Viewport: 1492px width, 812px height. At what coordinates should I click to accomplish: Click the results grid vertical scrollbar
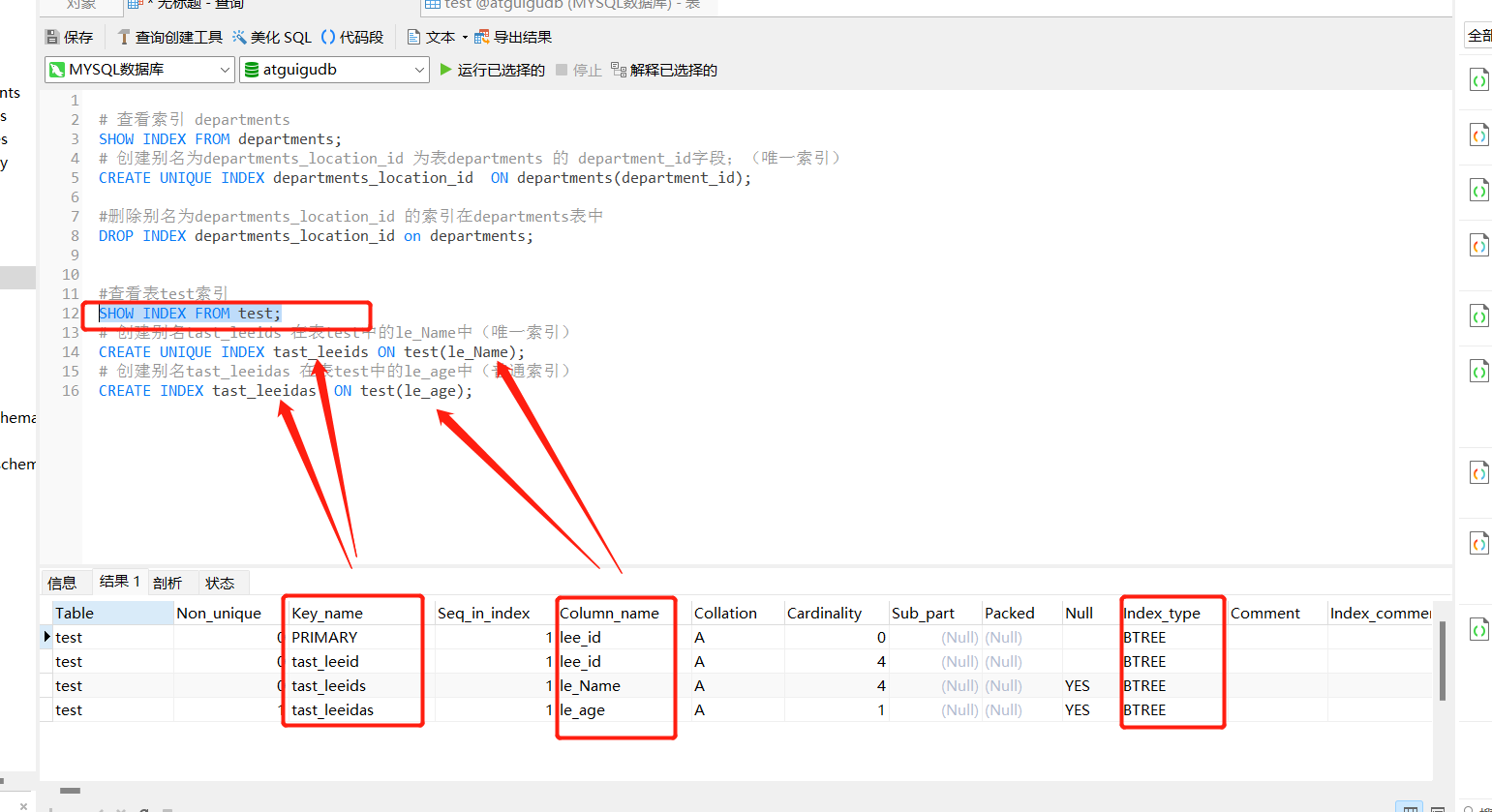tap(1442, 661)
